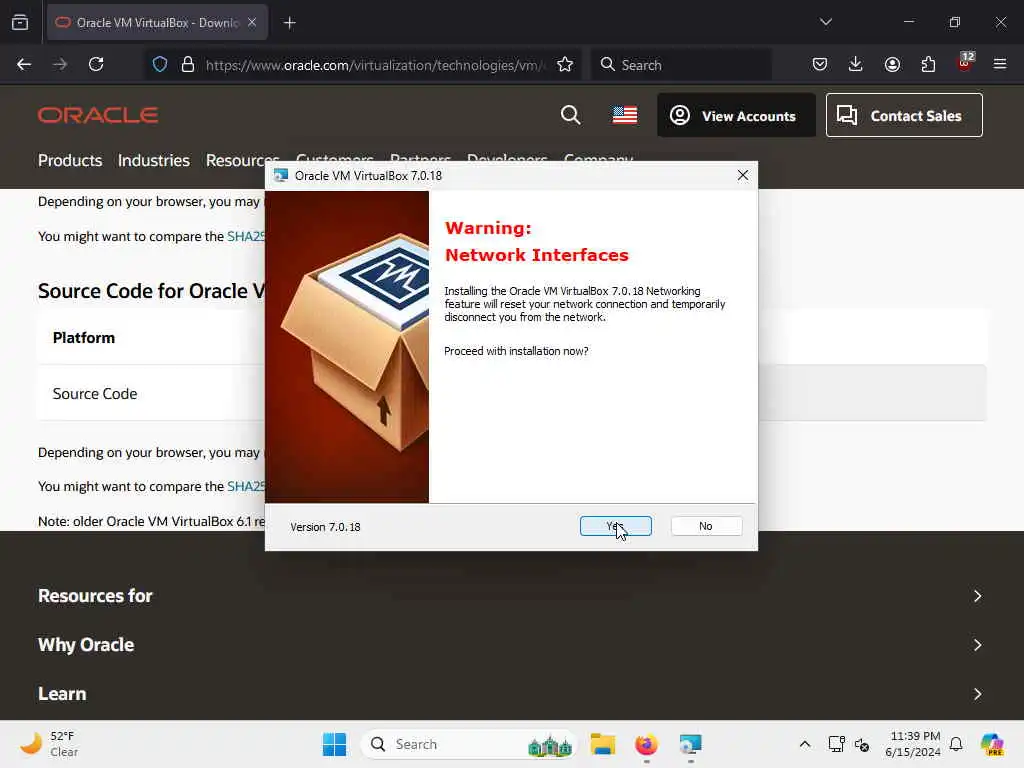Viewport: 1024px width, 768px height.
Task: Click the Oracle logo
Action: click(x=98, y=115)
